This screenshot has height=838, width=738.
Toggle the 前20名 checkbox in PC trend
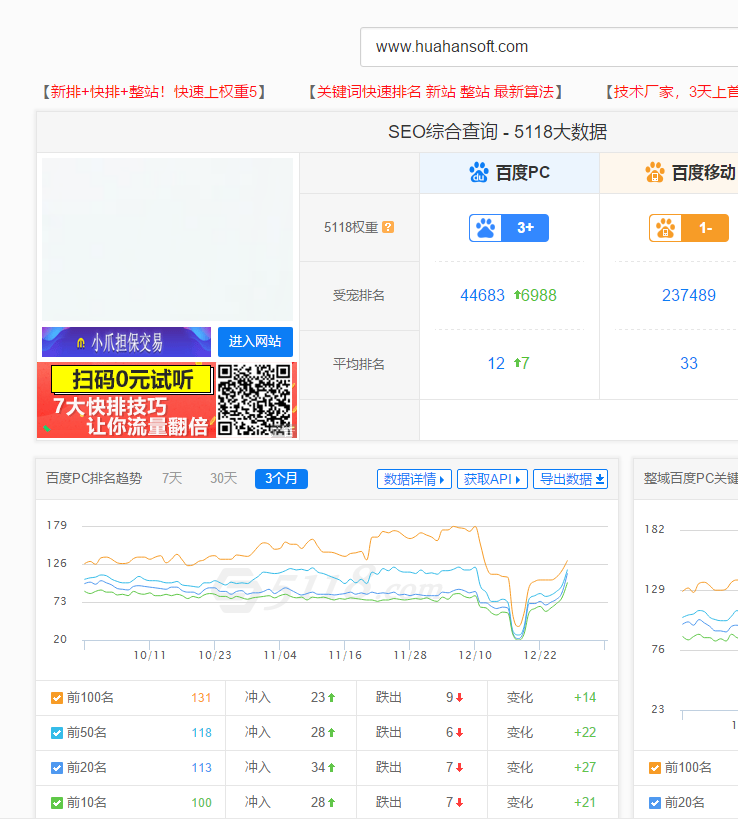[x=57, y=768]
